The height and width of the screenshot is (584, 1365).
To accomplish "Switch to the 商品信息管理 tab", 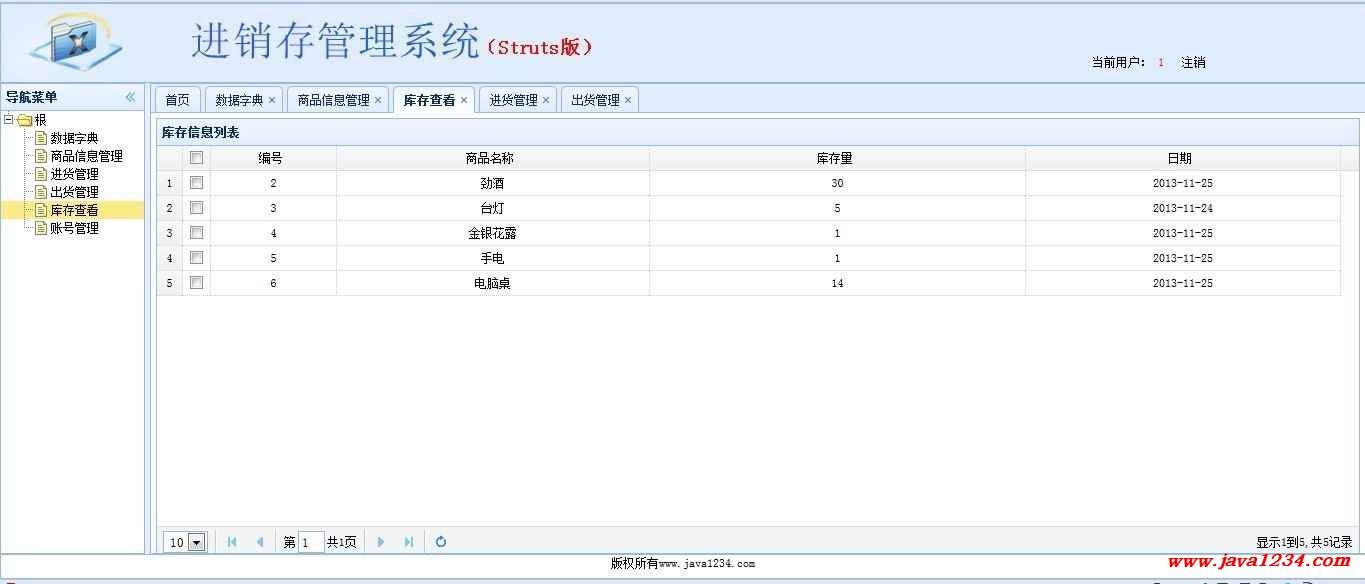I will (333, 100).
